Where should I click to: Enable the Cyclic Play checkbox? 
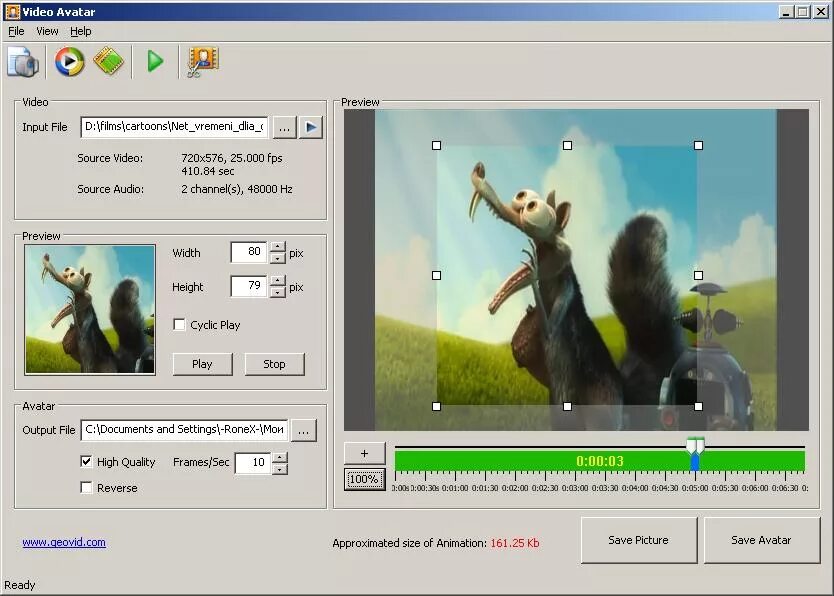pos(179,324)
